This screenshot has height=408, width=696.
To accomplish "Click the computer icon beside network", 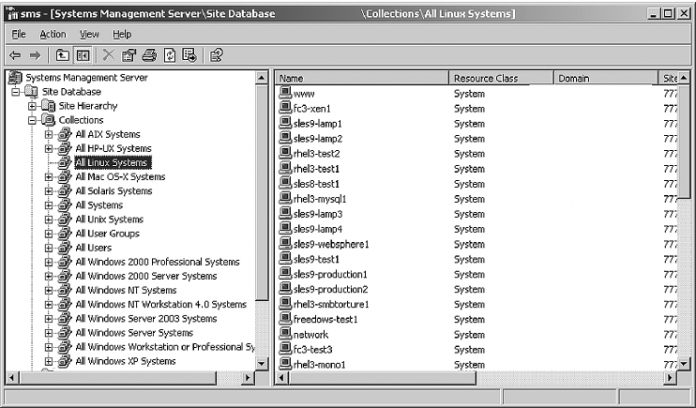I will [x=285, y=334].
